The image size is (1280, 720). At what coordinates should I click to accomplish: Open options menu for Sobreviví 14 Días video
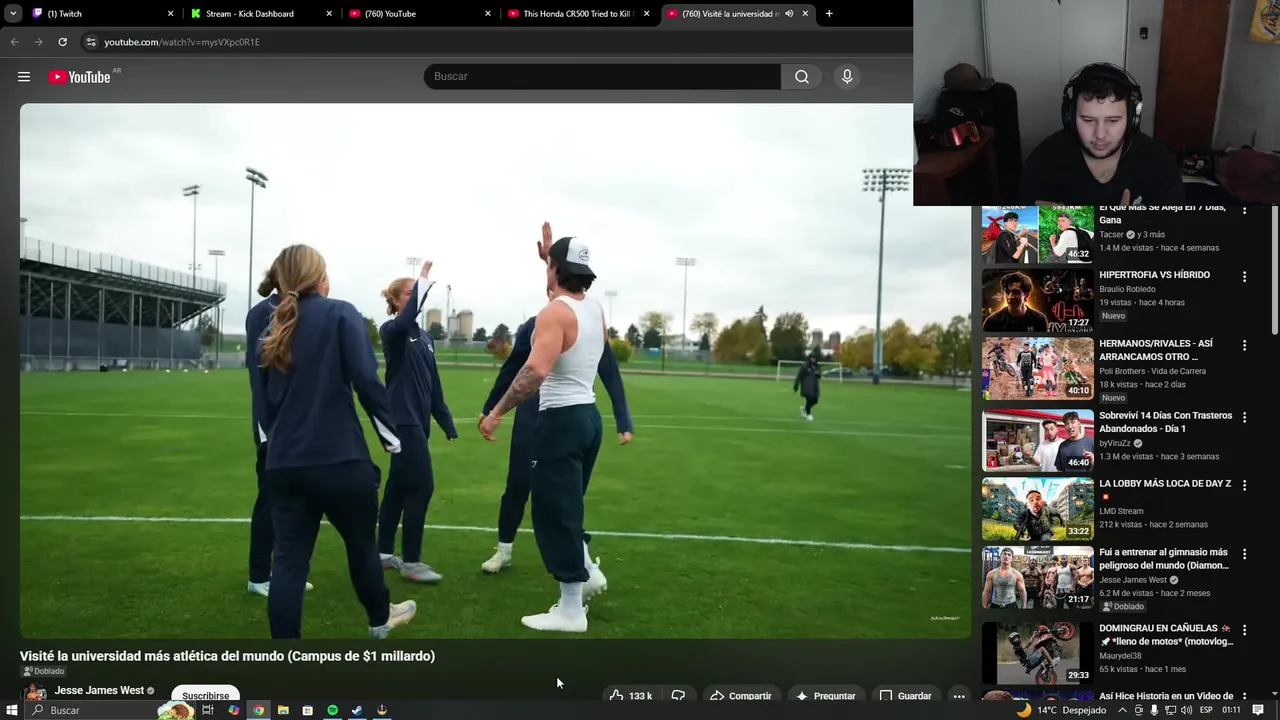(x=1245, y=417)
